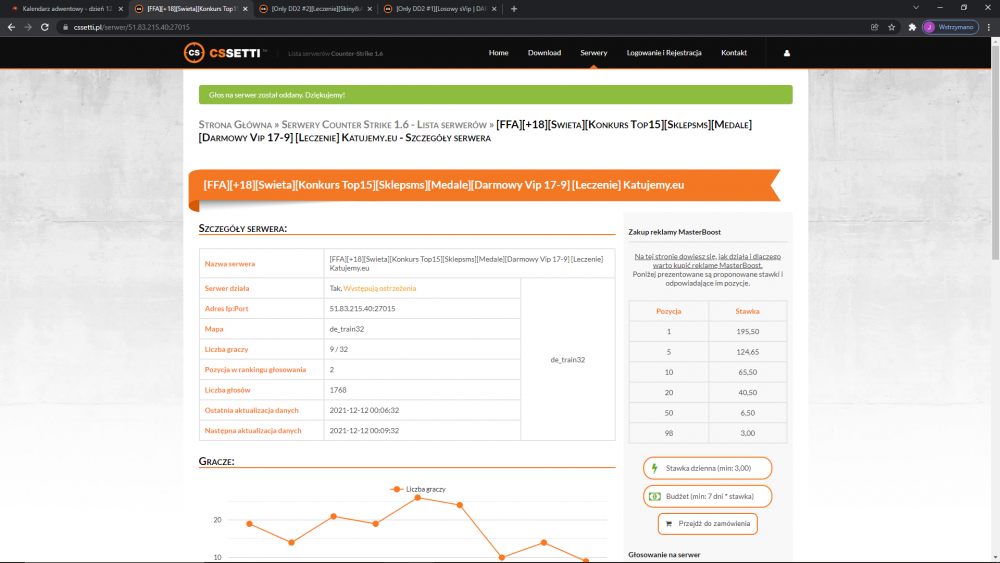This screenshot has height=563, width=1000.
Task: Click the de_train32 map image placeholder
Action: point(568,360)
